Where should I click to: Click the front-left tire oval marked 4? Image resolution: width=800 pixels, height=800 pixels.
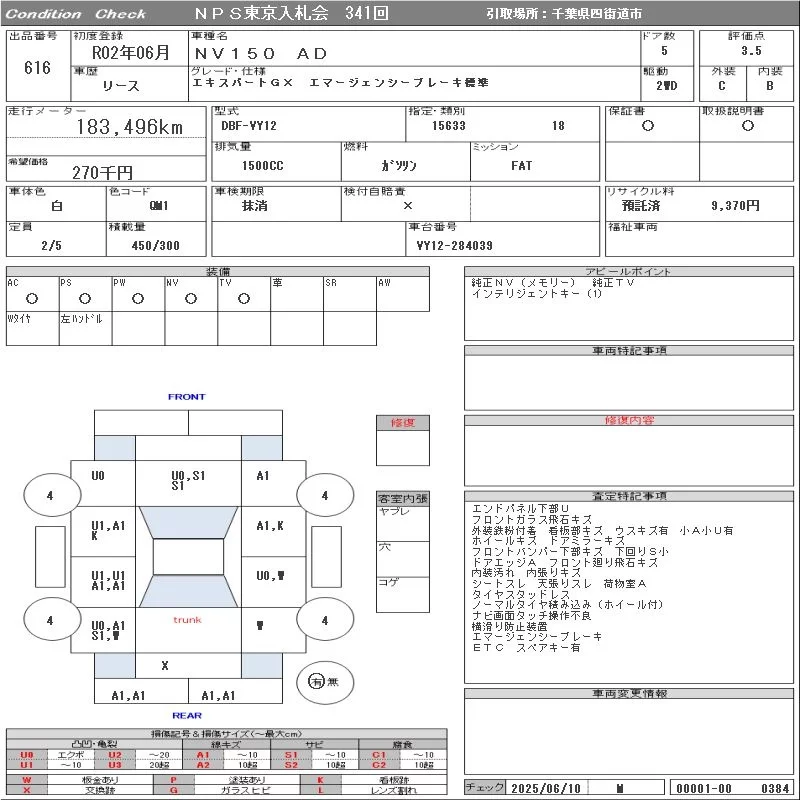(x=52, y=495)
